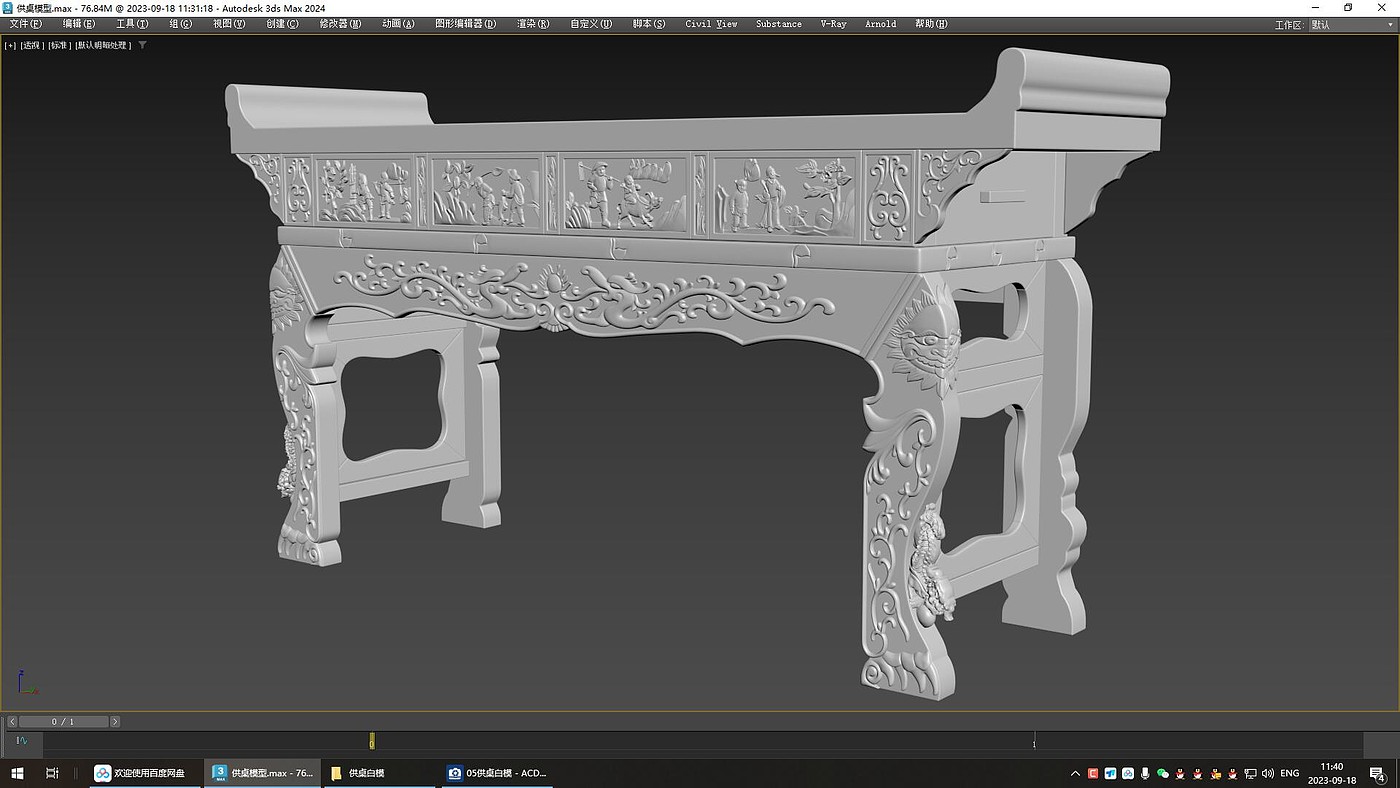Open the mini curve editor icon
1400x788 pixels.
tap(22, 741)
